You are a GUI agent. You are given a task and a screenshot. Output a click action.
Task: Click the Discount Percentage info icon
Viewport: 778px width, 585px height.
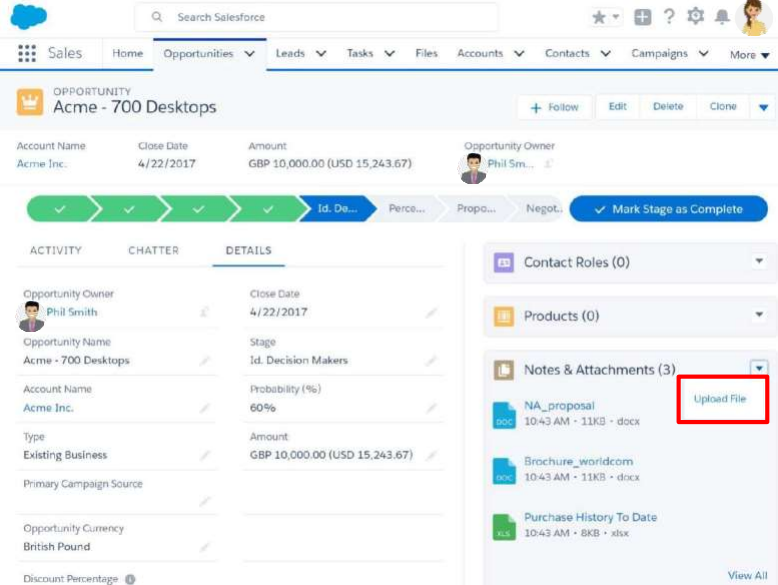coord(130,579)
